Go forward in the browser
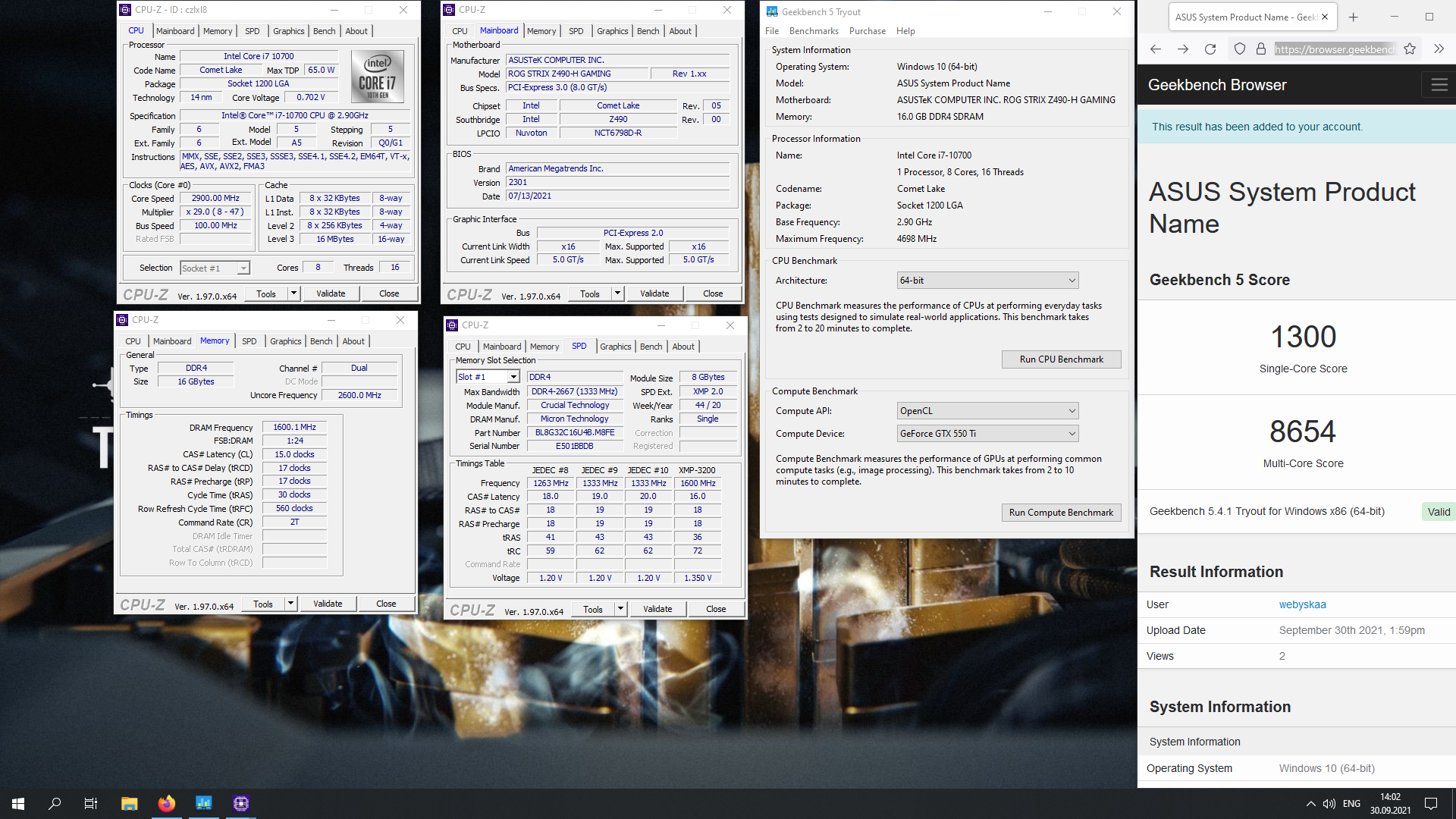This screenshot has width=1456, height=819. click(x=1183, y=49)
